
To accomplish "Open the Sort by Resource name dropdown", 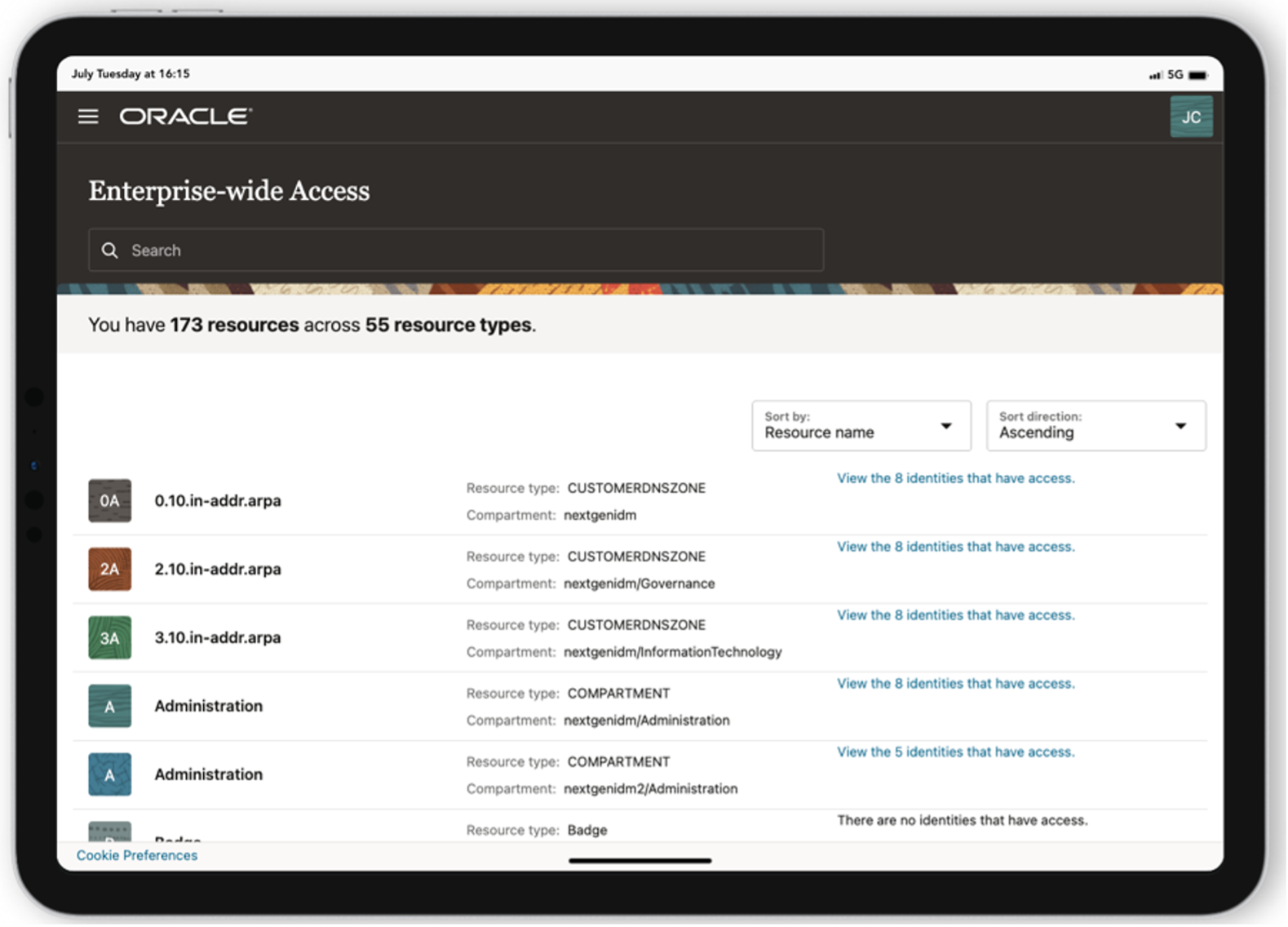I will pos(861,426).
